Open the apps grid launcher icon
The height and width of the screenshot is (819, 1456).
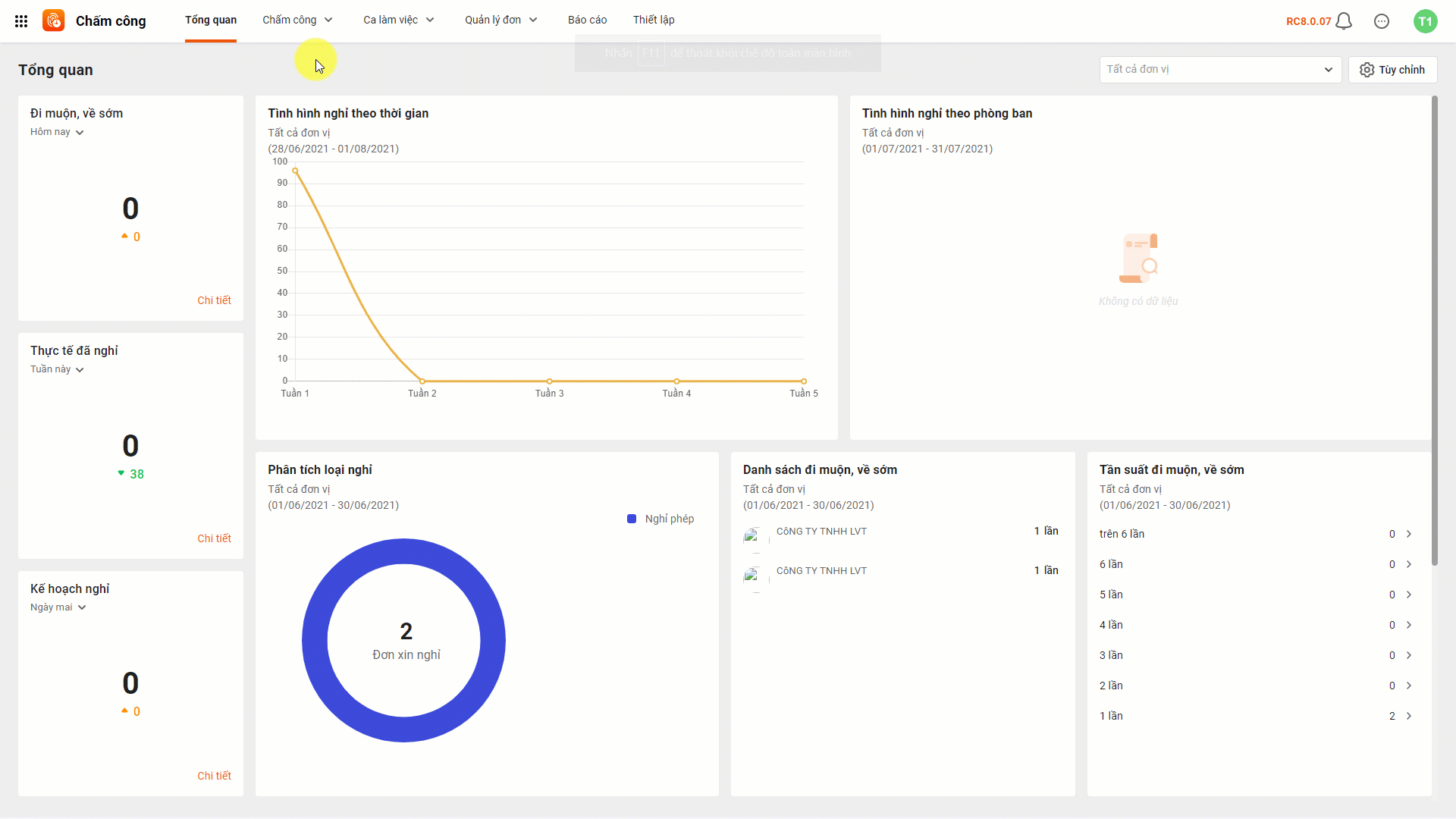click(21, 21)
